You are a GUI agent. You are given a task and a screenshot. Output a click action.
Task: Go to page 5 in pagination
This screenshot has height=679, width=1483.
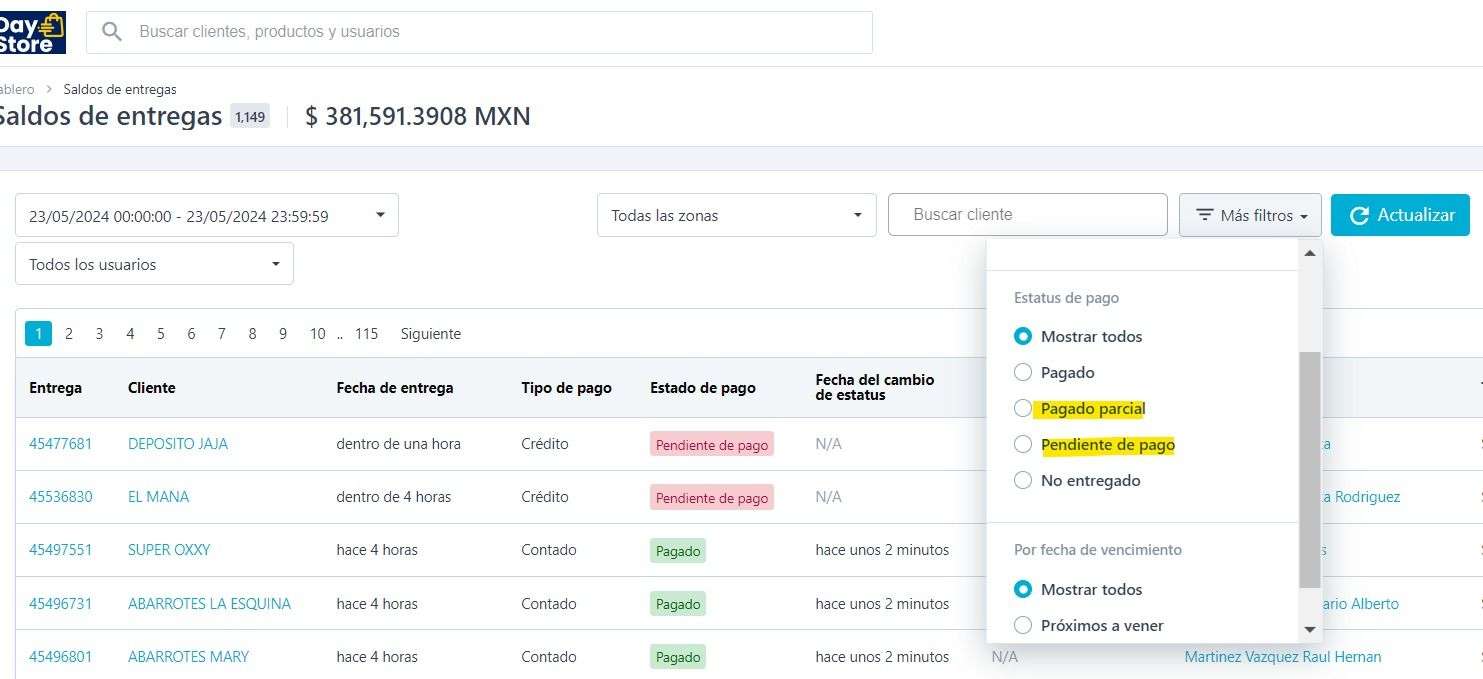coord(160,334)
